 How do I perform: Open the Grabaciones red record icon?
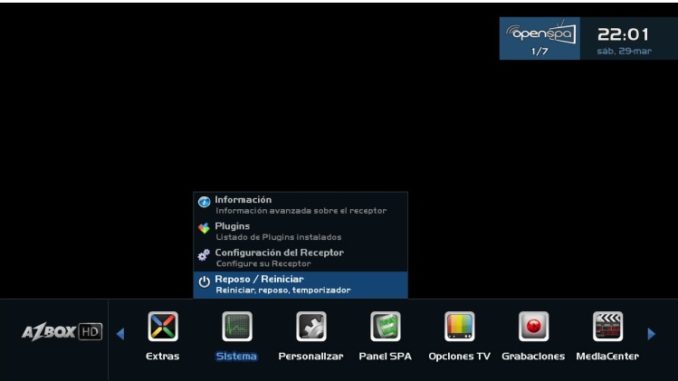[x=534, y=327]
